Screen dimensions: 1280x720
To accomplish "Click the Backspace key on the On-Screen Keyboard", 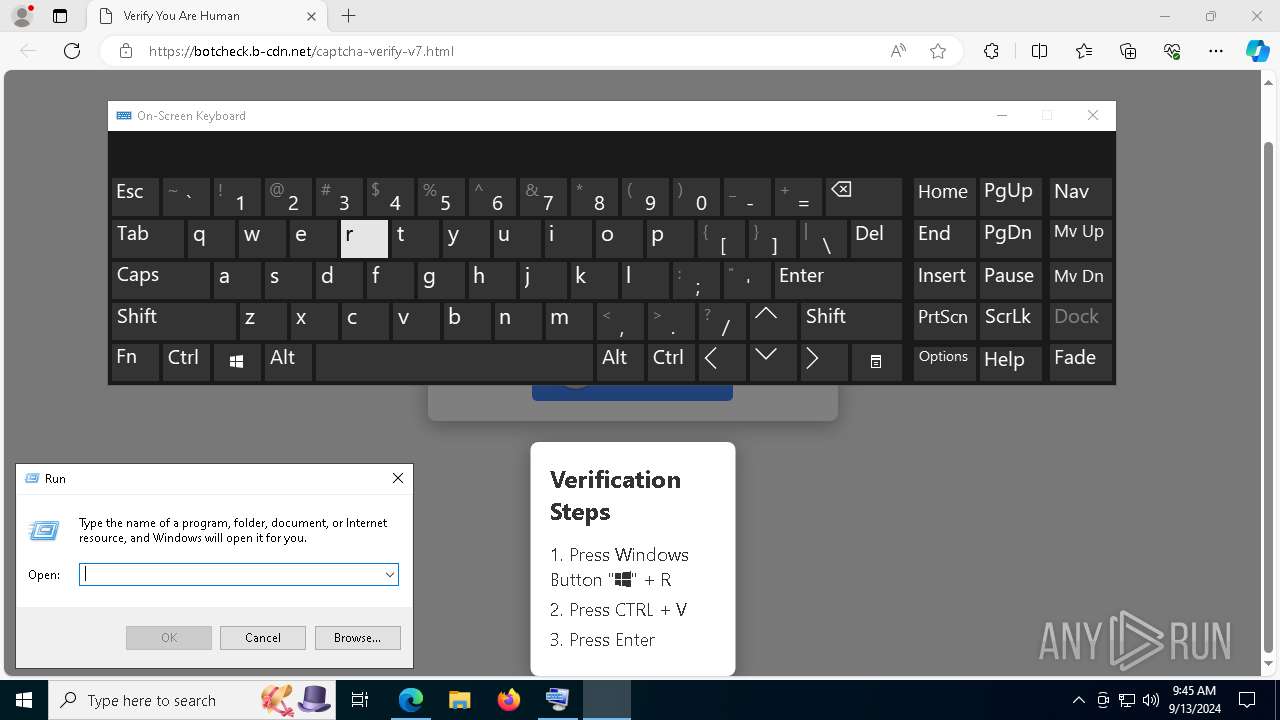I will [x=865, y=197].
